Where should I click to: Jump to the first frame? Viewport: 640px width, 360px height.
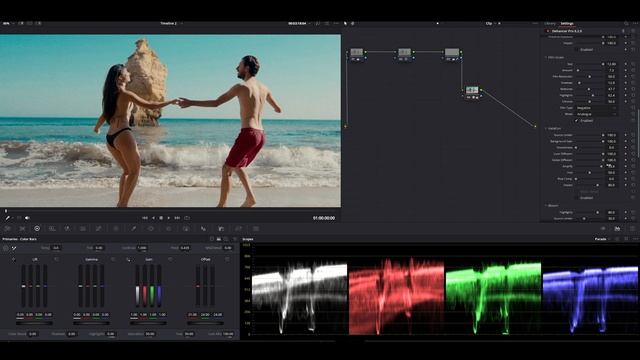click(144, 218)
